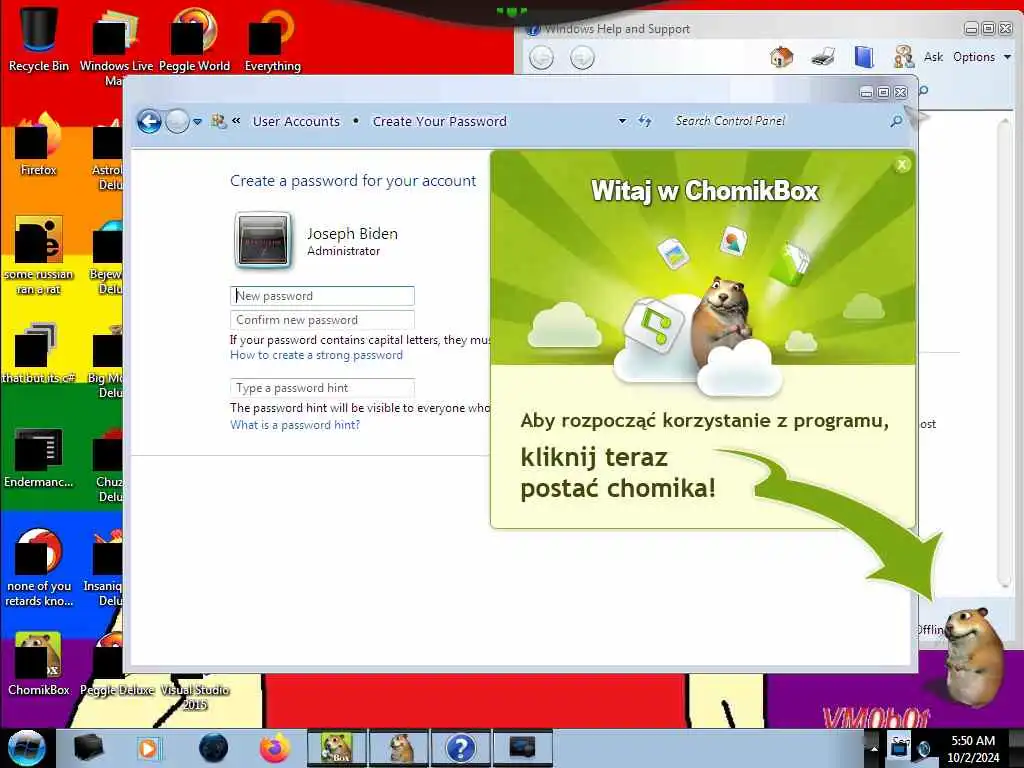The width and height of the screenshot is (1024, 768).
Task: Open the address bar history dropdown arrow
Action: 622,121
